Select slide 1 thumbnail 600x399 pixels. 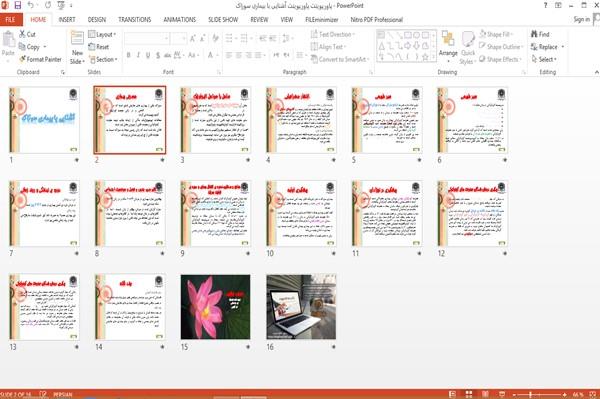click(x=44, y=120)
